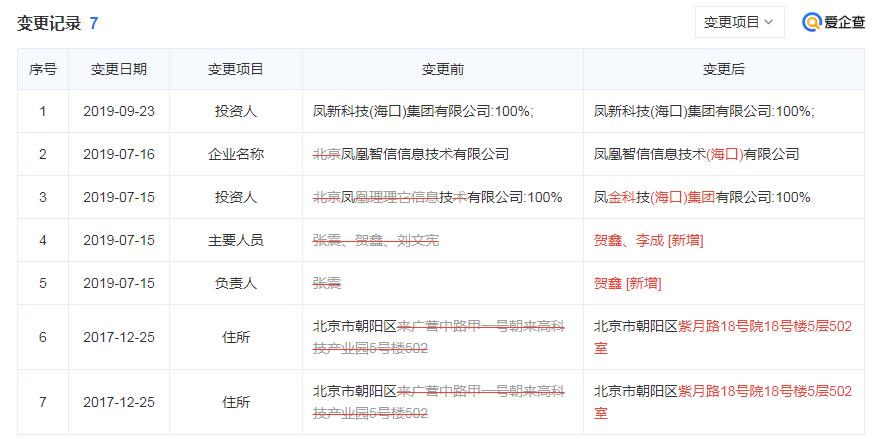Click 贺鑫、李成 [新增] text
This screenshot has width=873, height=439.
click(x=649, y=240)
